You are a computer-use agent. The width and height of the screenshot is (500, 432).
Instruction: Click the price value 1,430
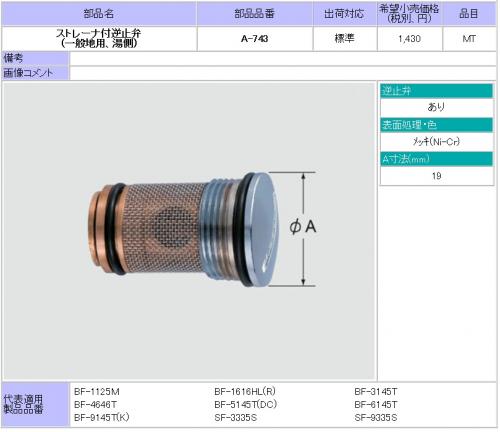[409, 39]
